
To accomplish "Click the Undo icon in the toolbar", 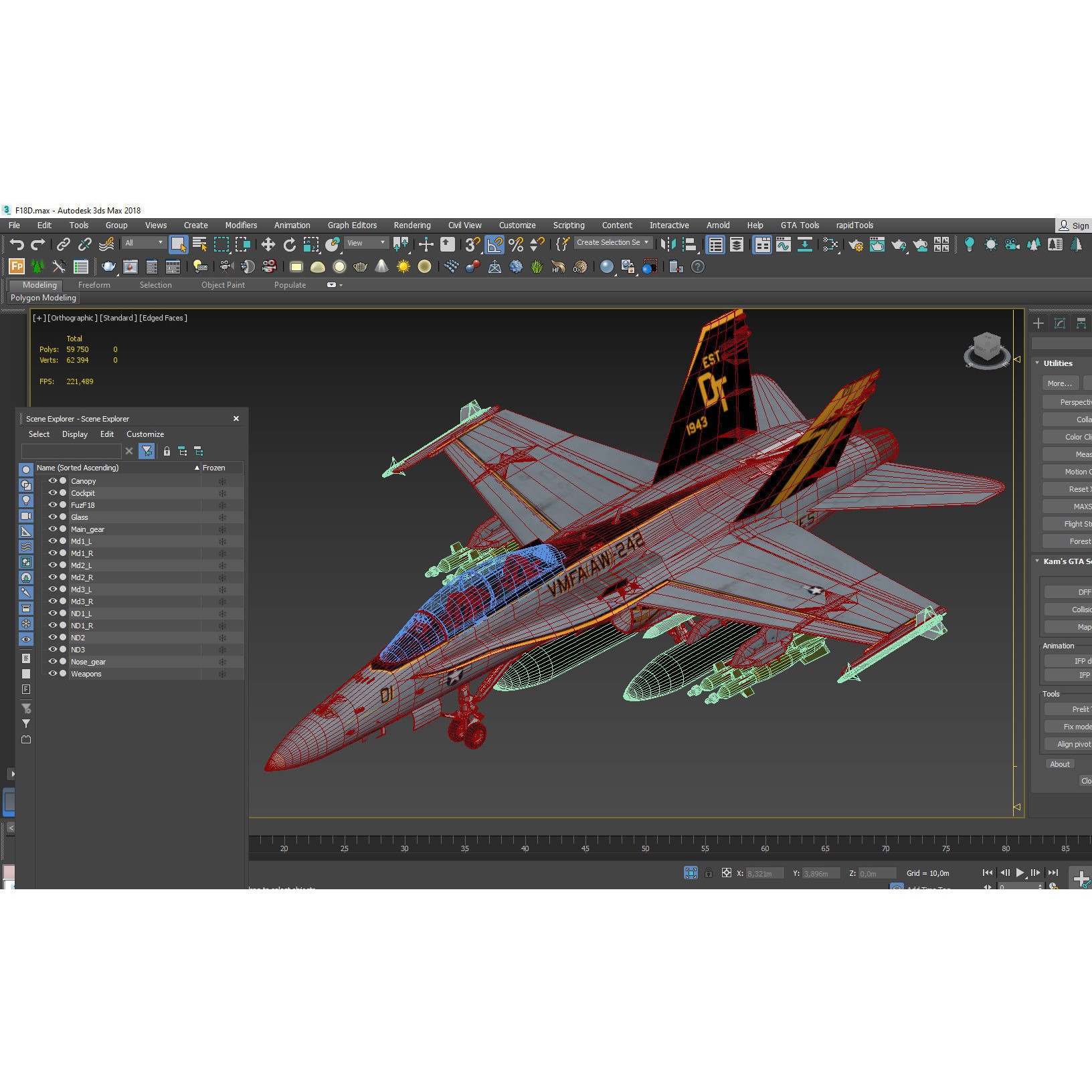I will tap(17, 244).
